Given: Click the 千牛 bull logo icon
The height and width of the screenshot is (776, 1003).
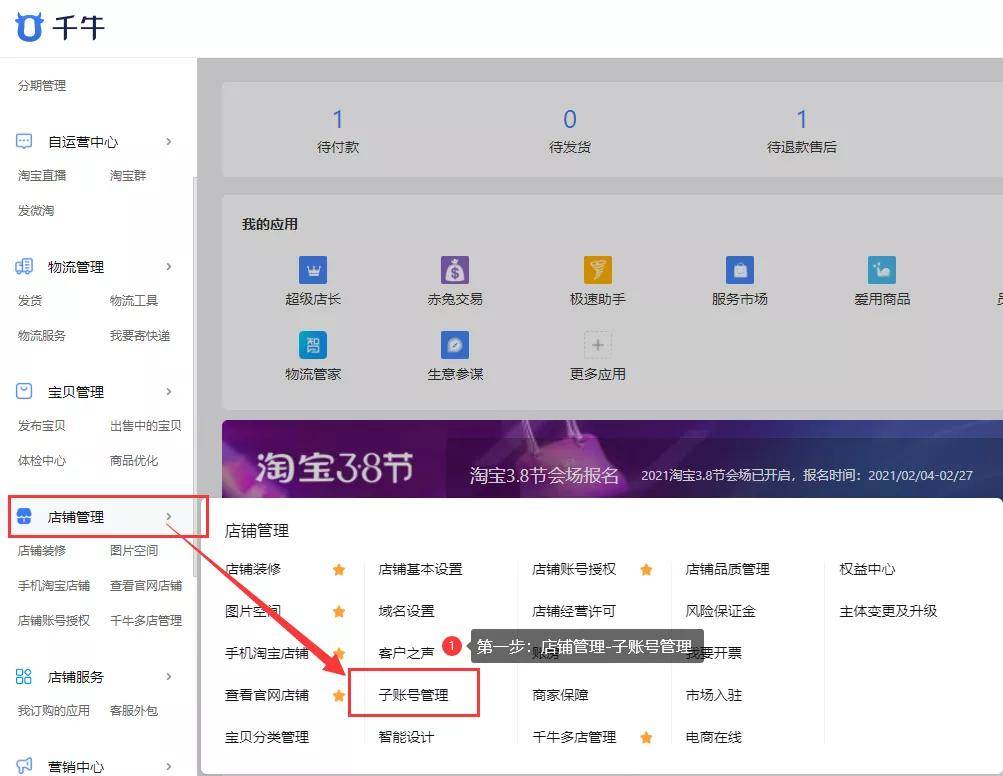Looking at the screenshot, I should click(29, 27).
